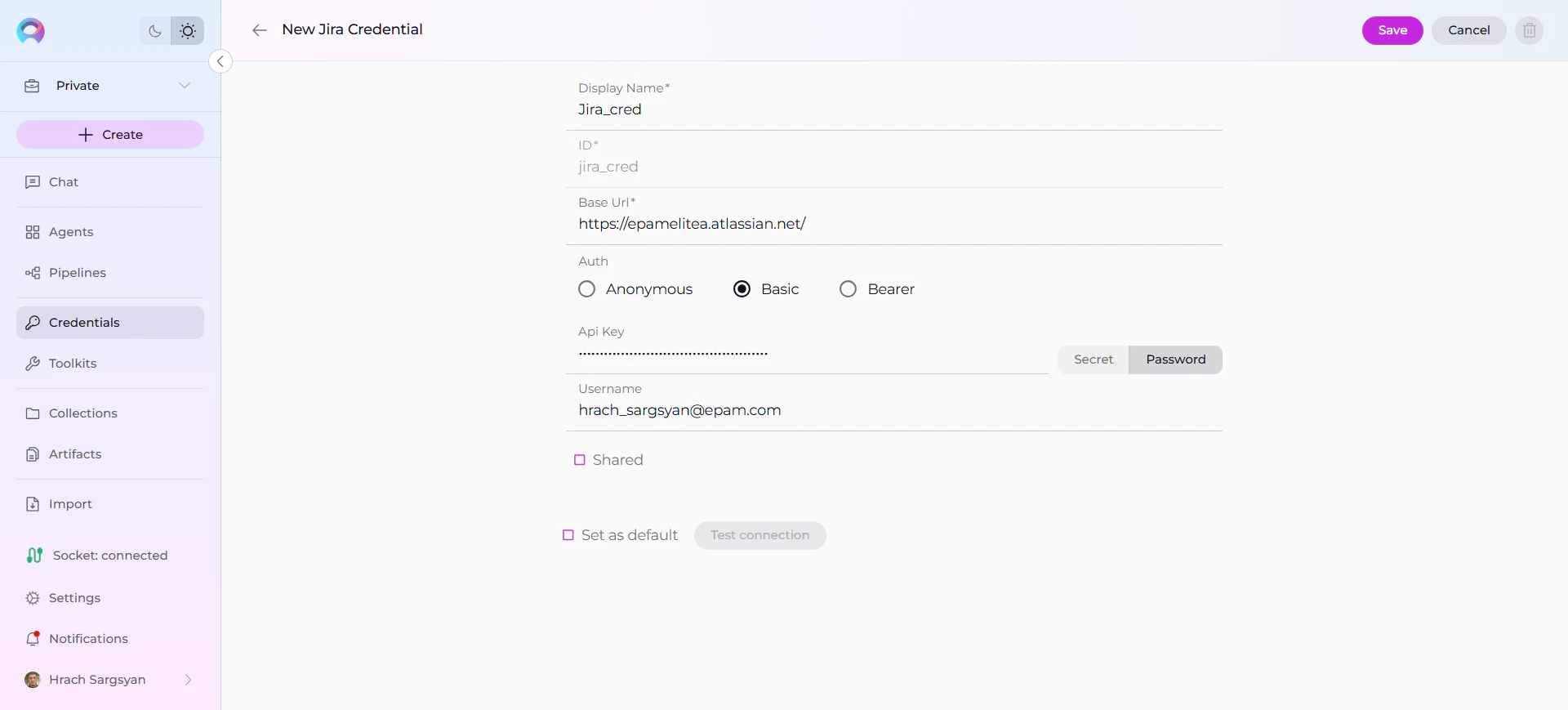Click the Agents grid icon
Screen dimensions: 1568x710
(33, 232)
